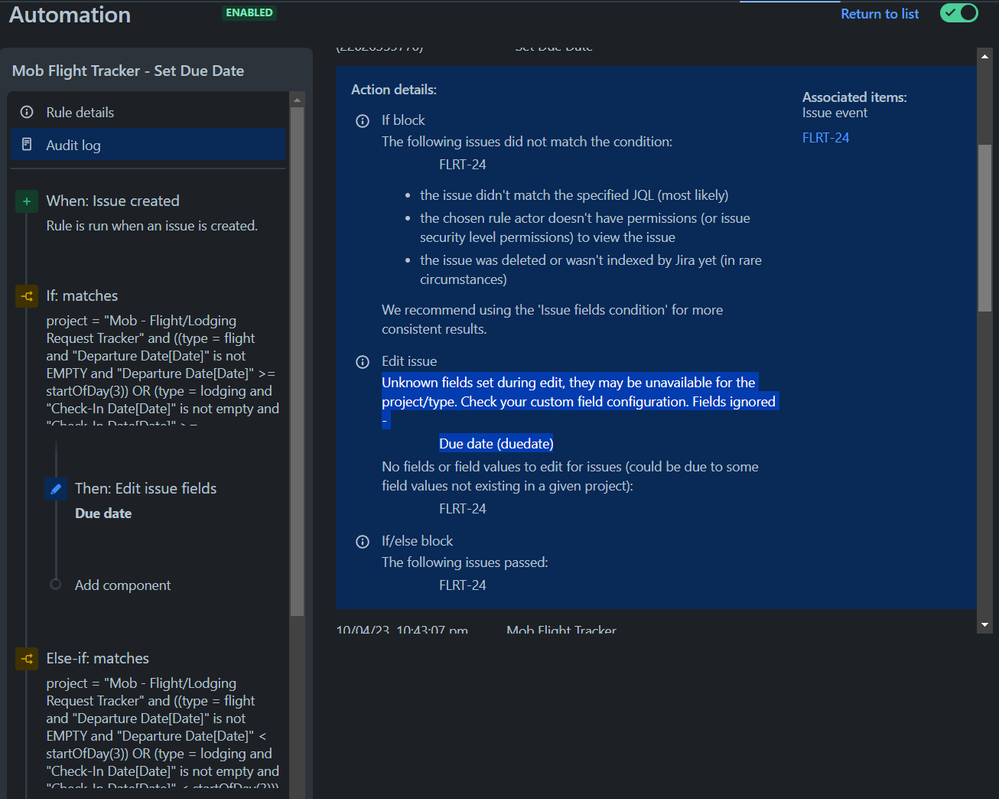Viewport: 999px width, 799px height.
Task: Click the highlighted Due date (duedate) text
Action: point(496,443)
